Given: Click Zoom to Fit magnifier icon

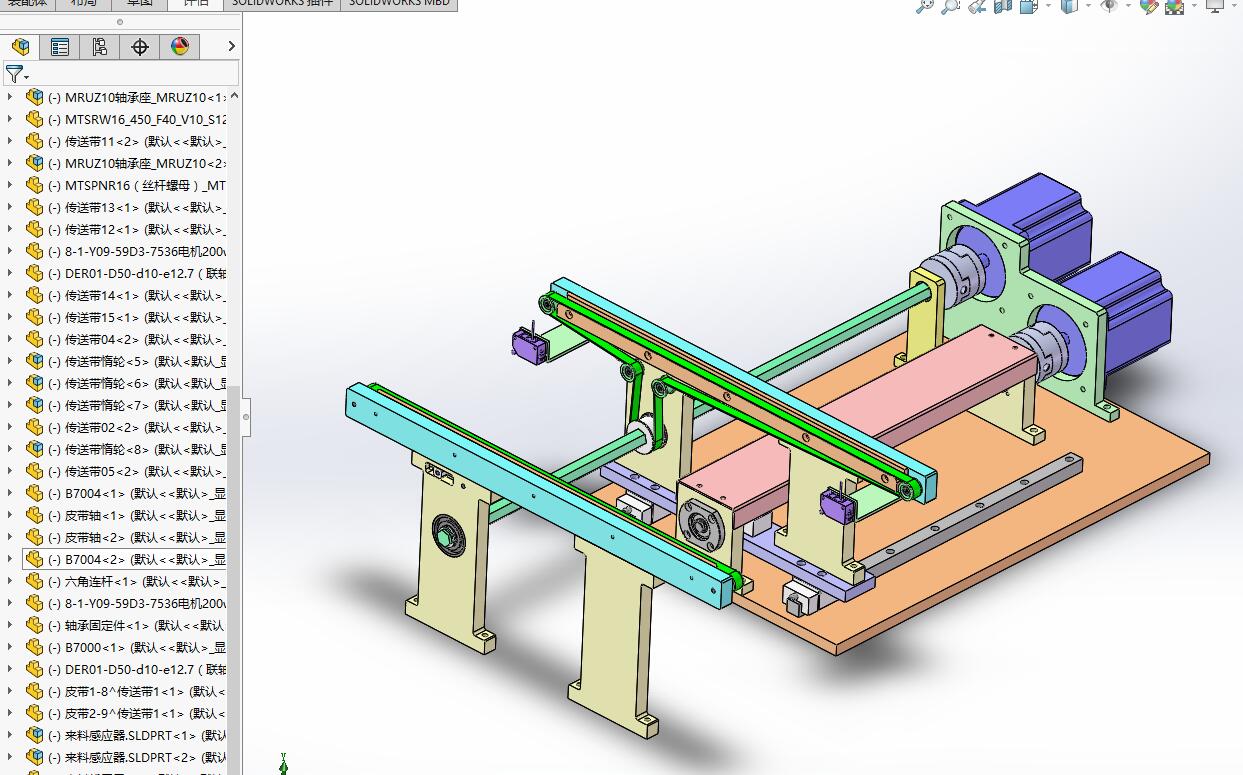Looking at the screenshot, I should [924, 6].
